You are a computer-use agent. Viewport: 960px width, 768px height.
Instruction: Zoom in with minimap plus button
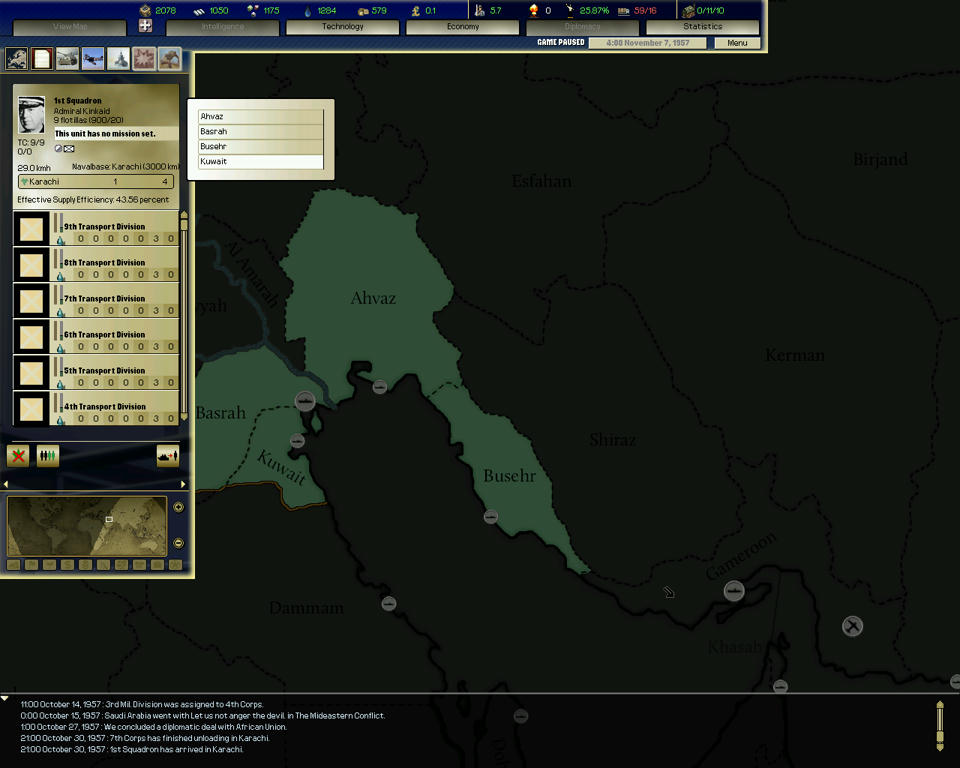[x=178, y=507]
